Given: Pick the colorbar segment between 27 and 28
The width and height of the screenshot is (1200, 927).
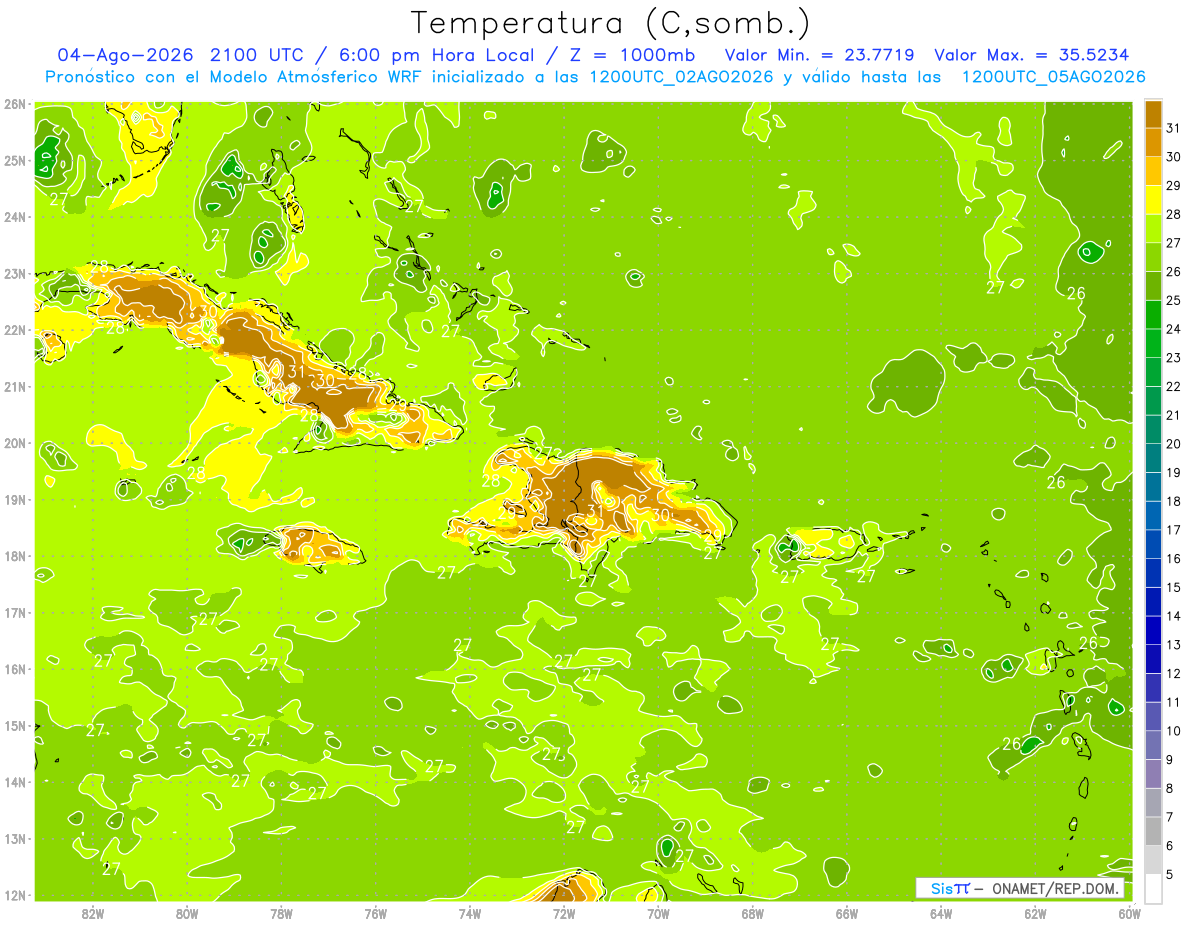Looking at the screenshot, I should 1153,228.
